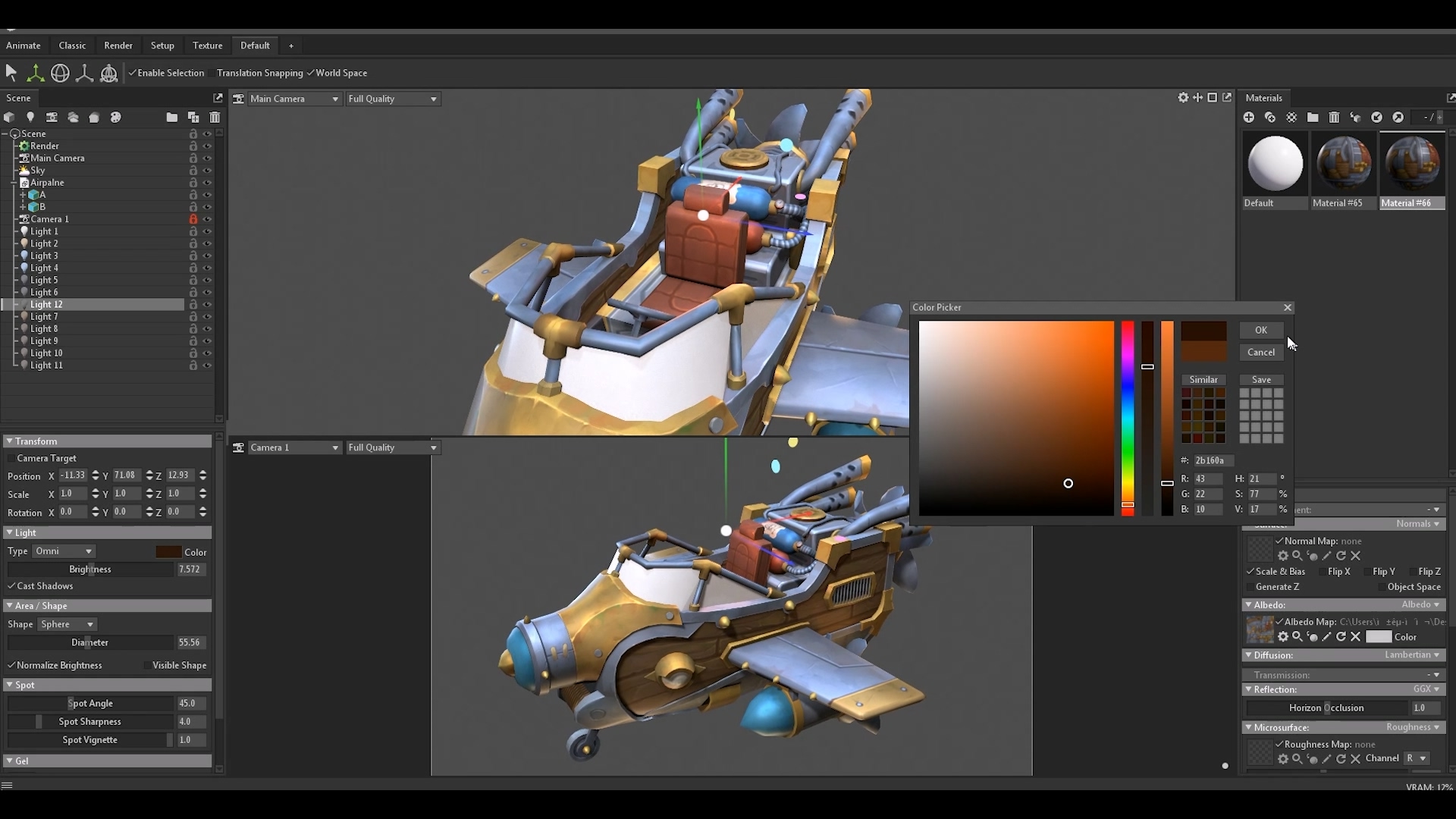
Task: Open Main Camera viewport settings gear
Action: coord(1182,98)
